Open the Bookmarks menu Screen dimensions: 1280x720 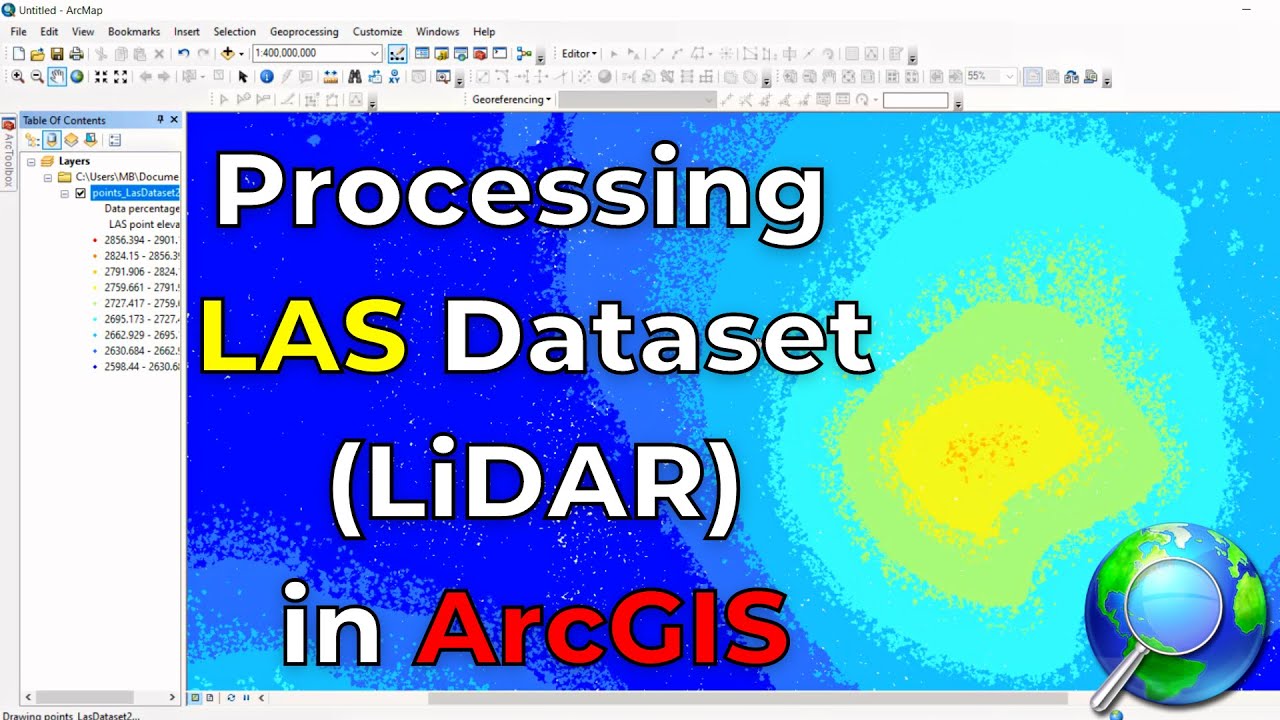(133, 32)
